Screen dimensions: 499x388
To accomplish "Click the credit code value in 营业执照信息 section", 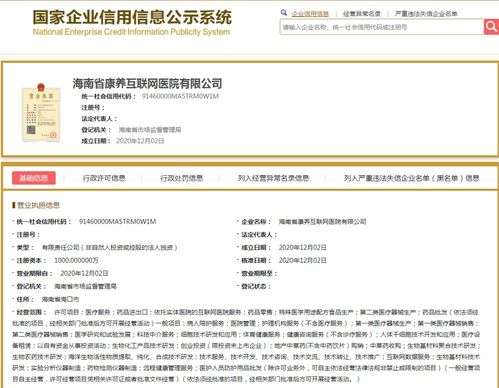I will click(117, 222).
